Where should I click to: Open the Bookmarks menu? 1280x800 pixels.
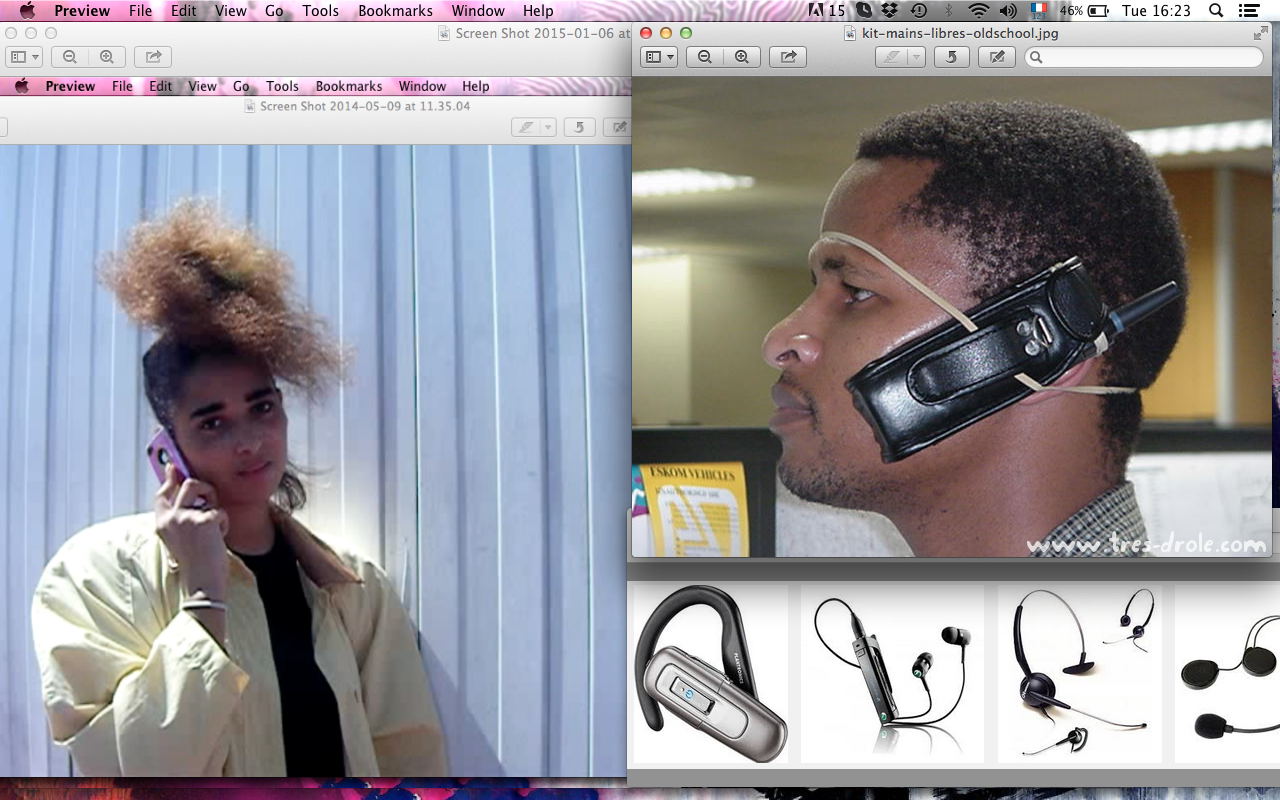(394, 11)
